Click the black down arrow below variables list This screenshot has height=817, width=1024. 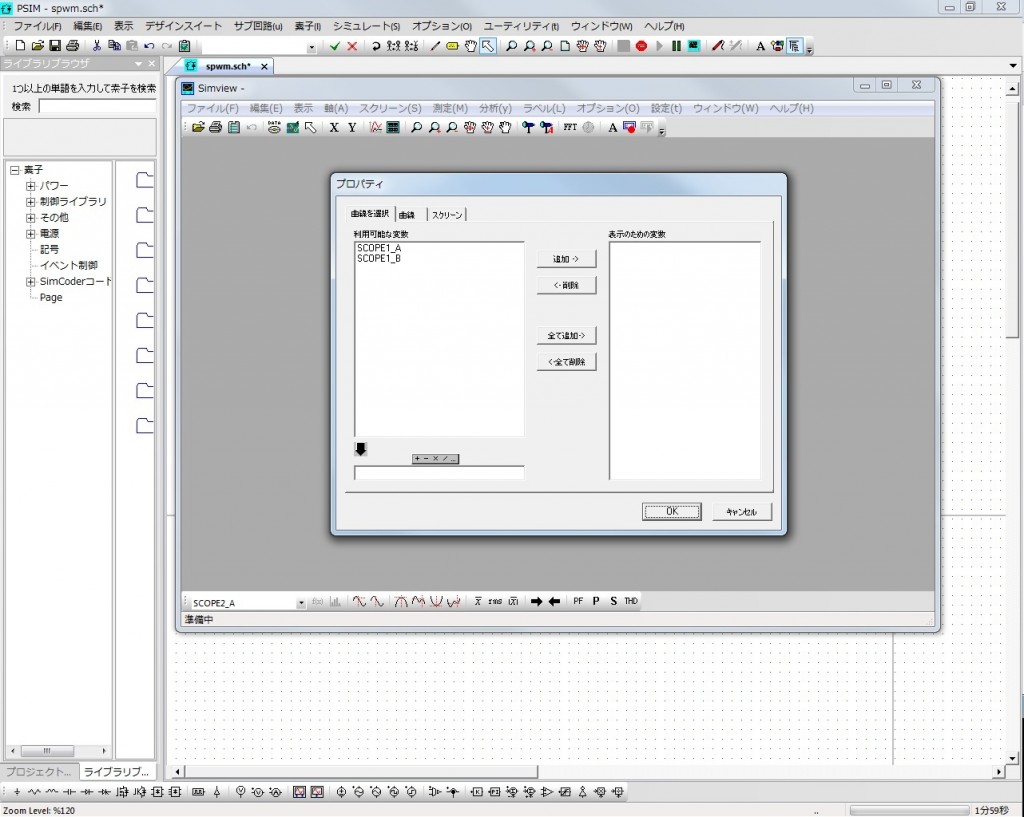[x=360, y=449]
